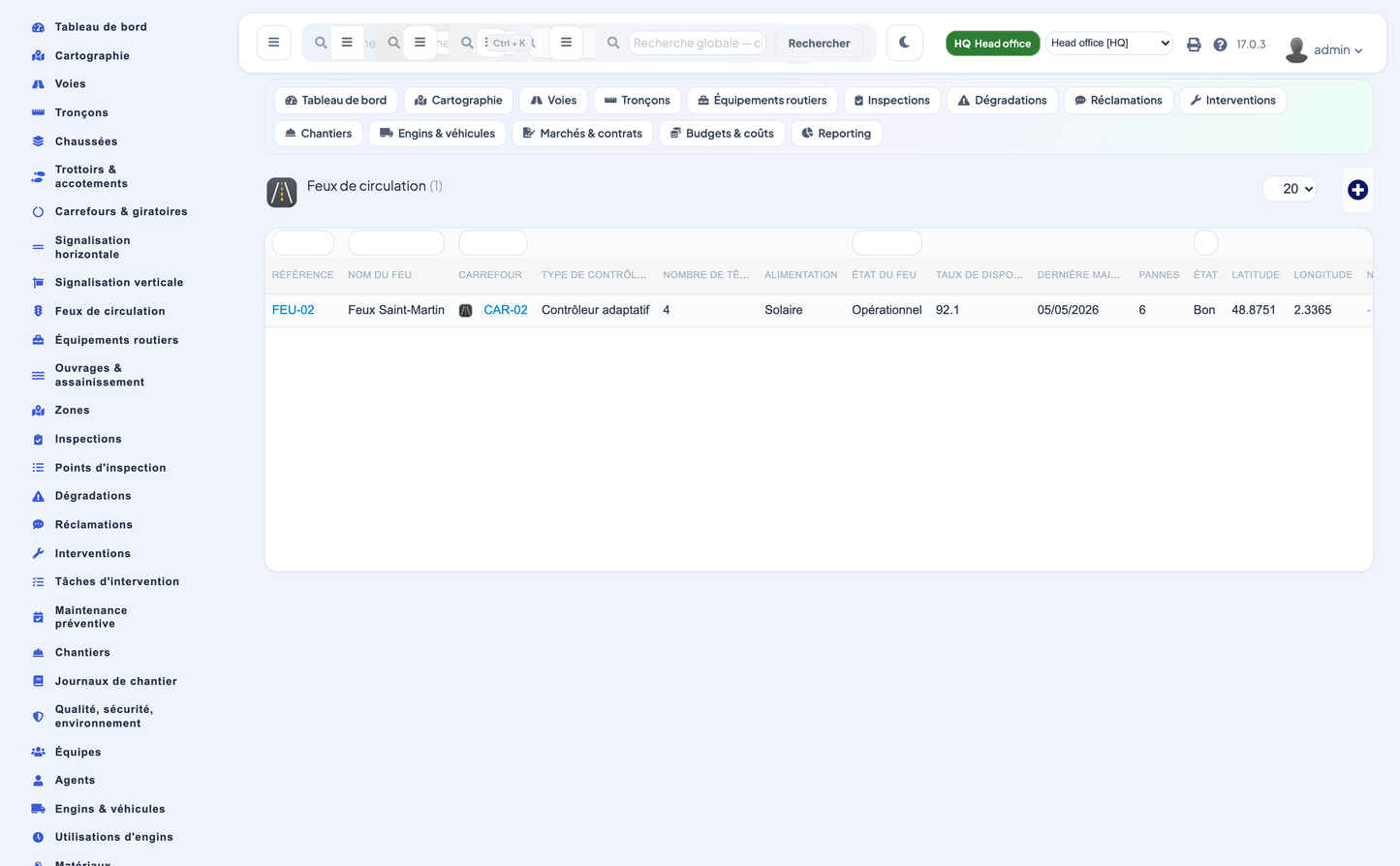Open Cartographie in the sidebar
The image size is (1400, 866).
pyautogui.click(x=92, y=55)
